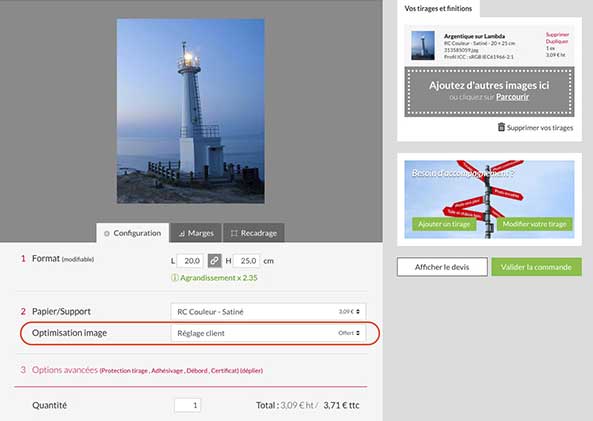The width and height of the screenshot is (593, 421).
Task: Open the Papier/Support dropdown
Action: tap(268, 312)
